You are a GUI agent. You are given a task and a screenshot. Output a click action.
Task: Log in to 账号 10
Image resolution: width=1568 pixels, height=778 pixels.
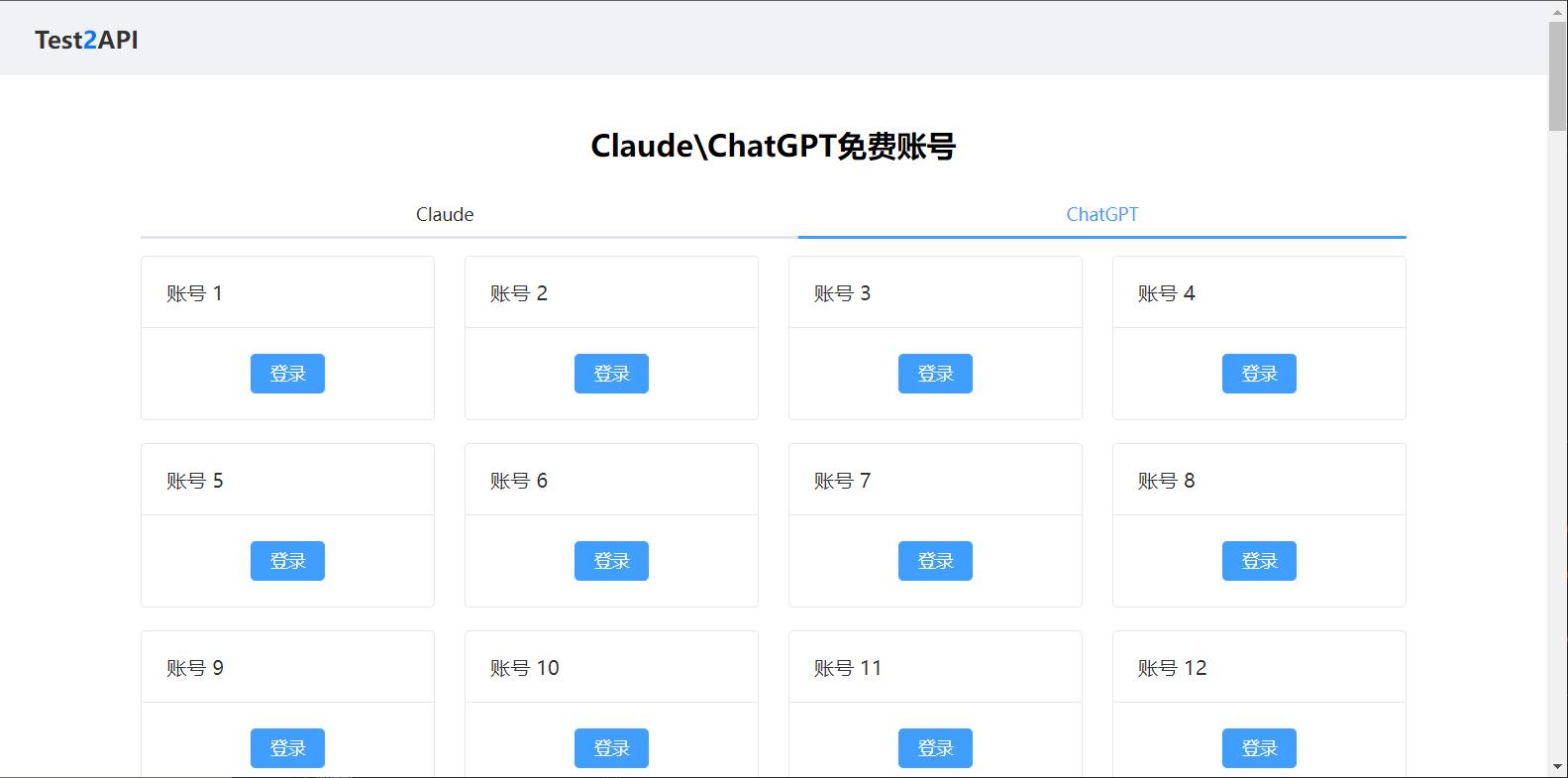tap(611, 748)
